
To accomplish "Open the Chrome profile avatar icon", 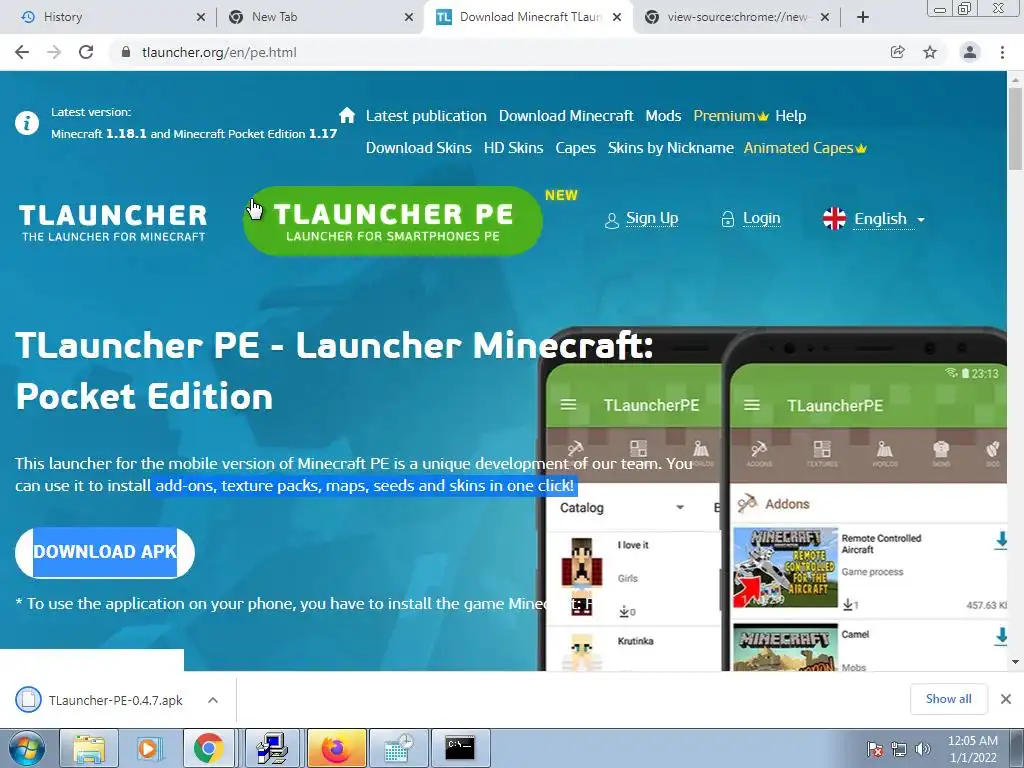I will [970, 52].
